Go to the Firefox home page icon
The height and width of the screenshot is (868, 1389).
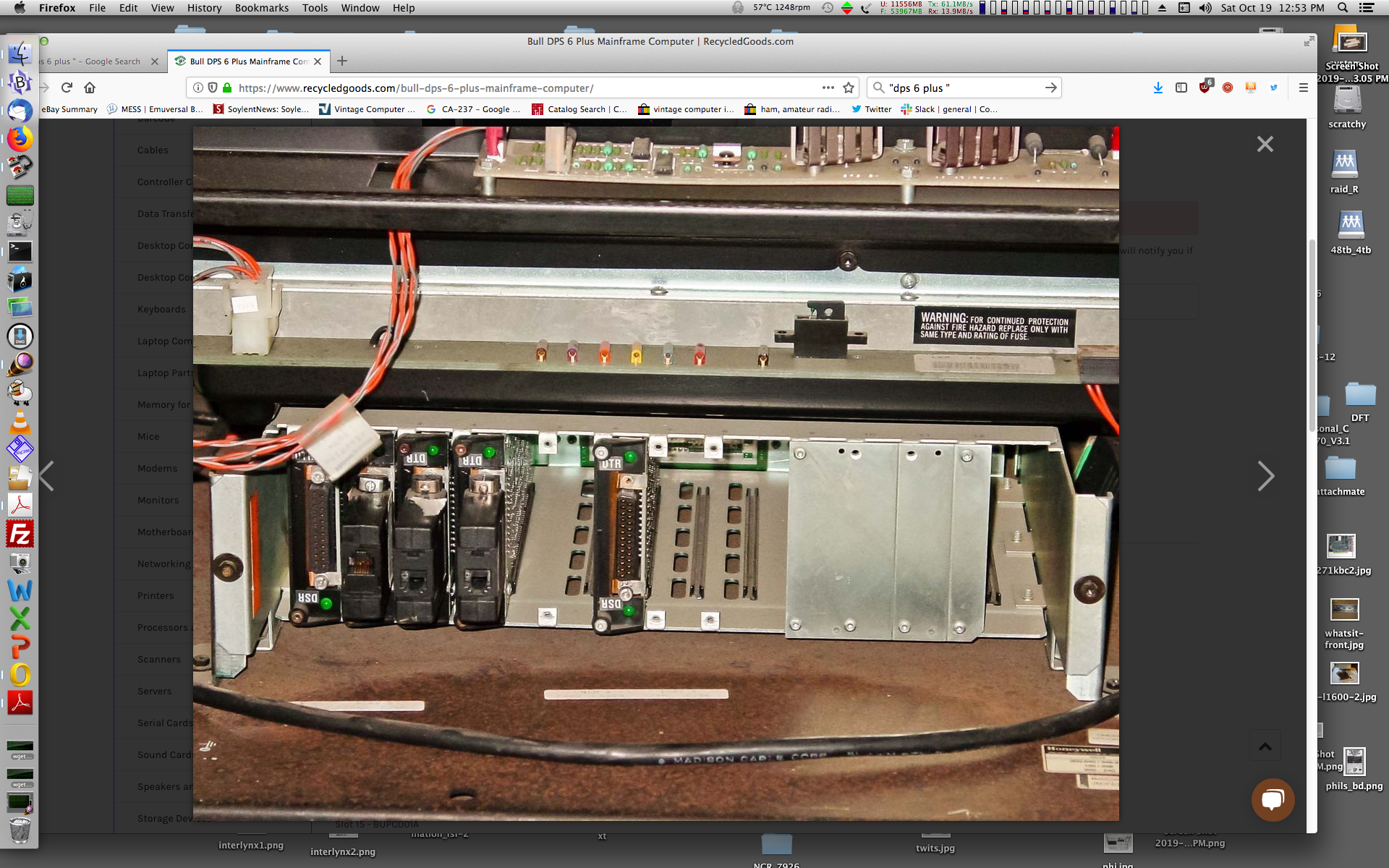[x=90, y=88]
